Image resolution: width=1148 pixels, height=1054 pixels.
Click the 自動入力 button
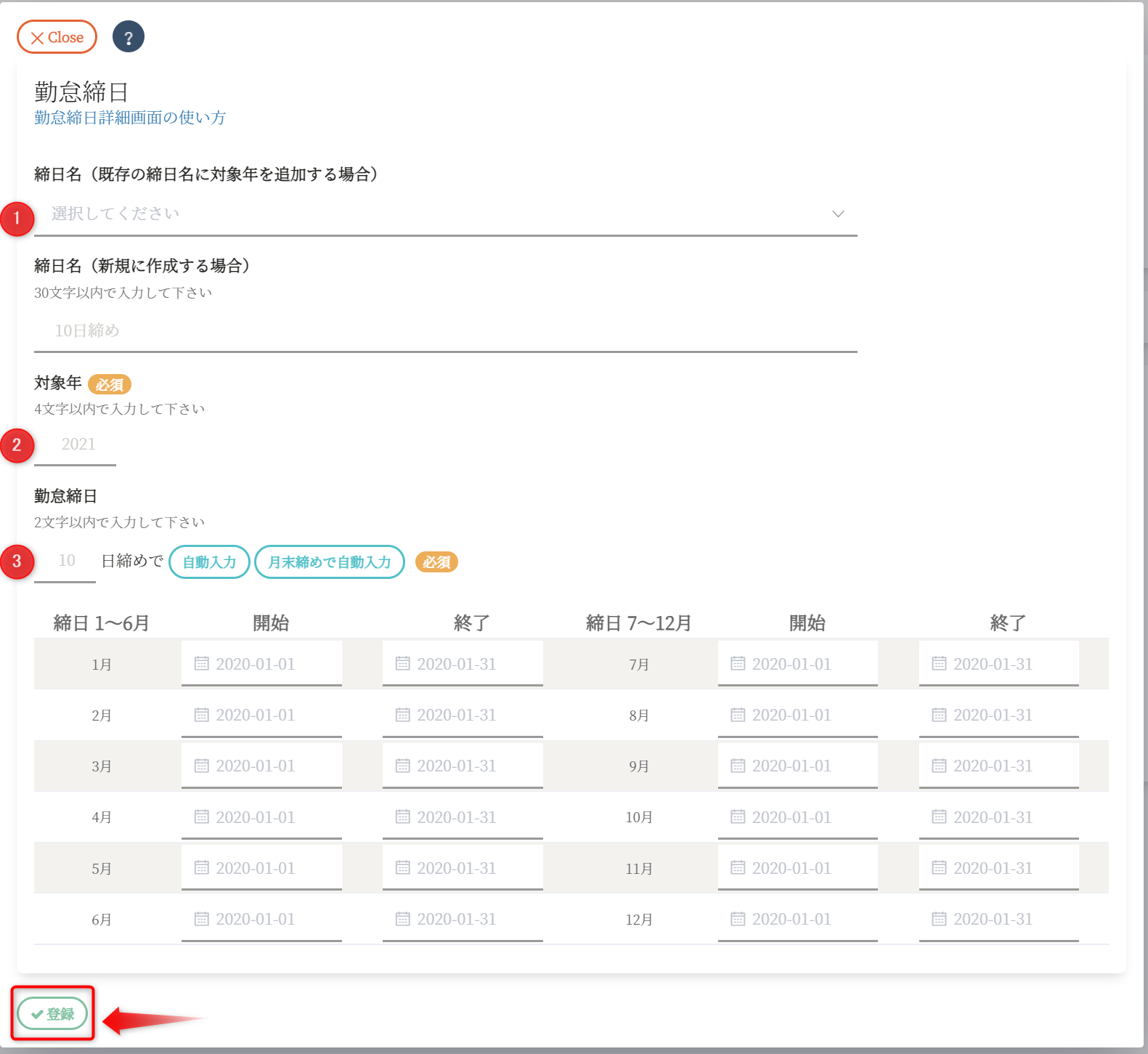[209, 562]
